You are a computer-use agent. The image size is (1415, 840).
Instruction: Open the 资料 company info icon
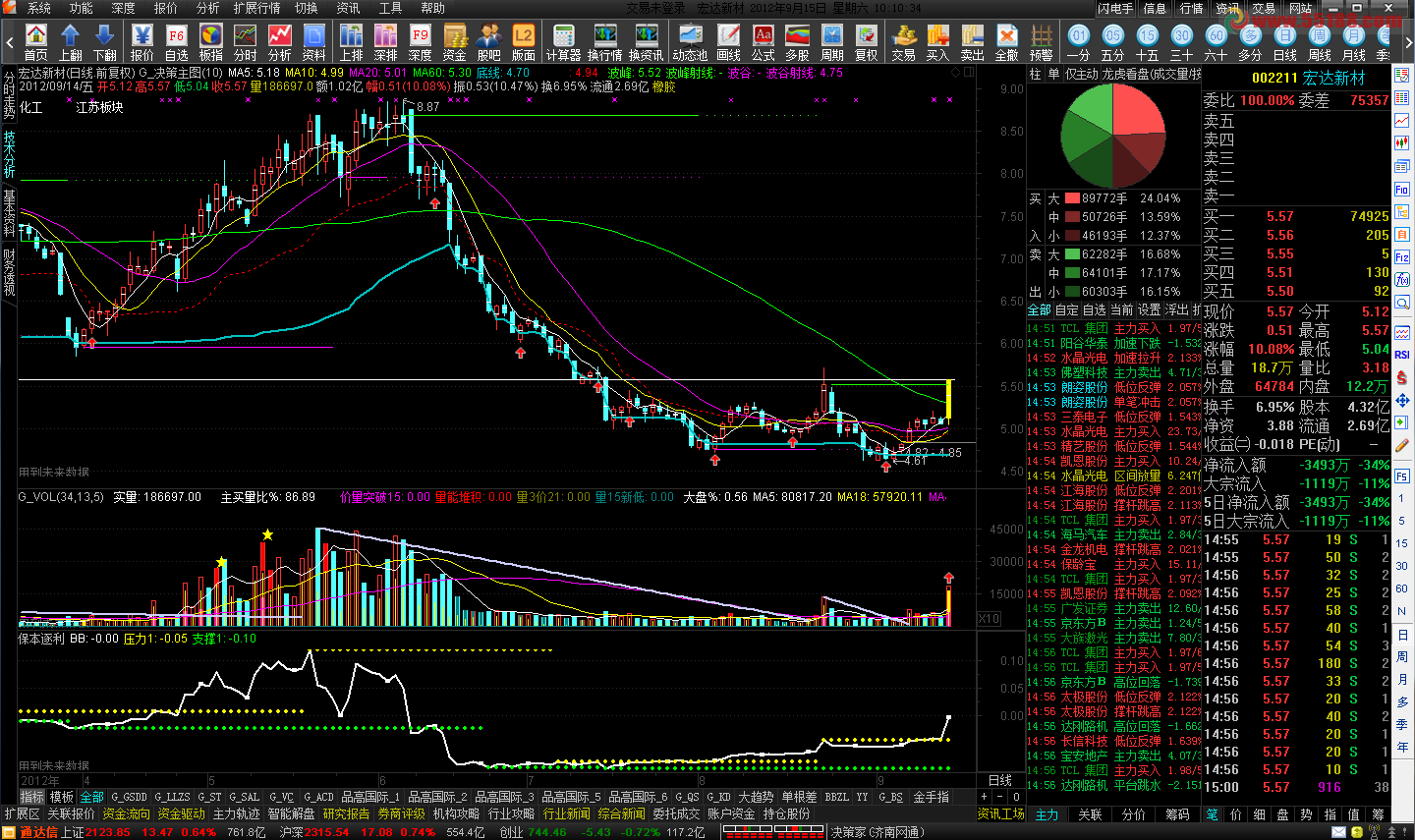[314, 43]
